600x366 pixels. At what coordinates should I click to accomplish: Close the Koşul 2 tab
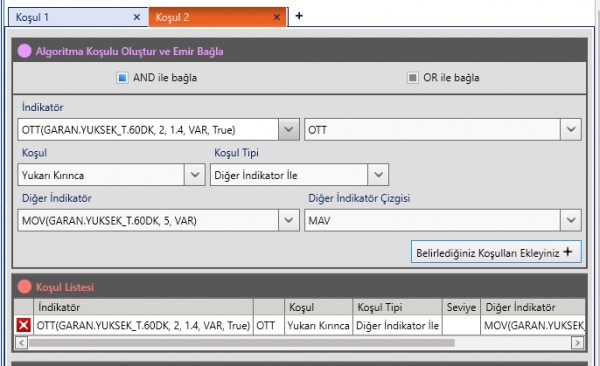[x=277, y=17]
